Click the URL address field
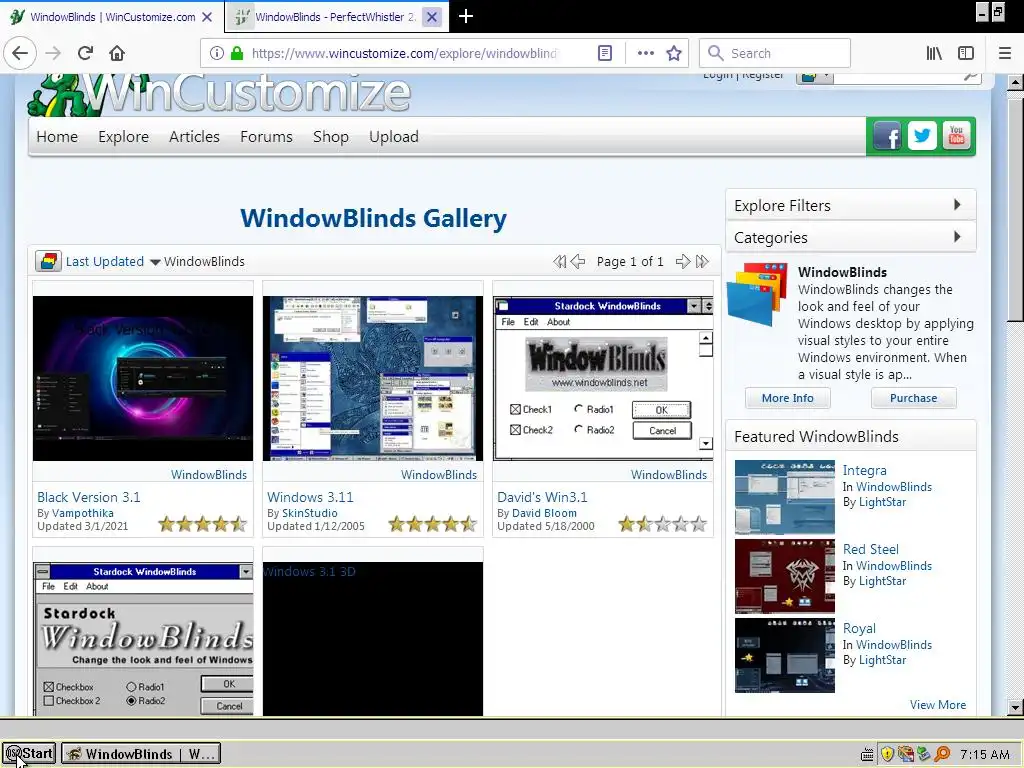This screenshot has height=768, width=1024. (404, 53)
